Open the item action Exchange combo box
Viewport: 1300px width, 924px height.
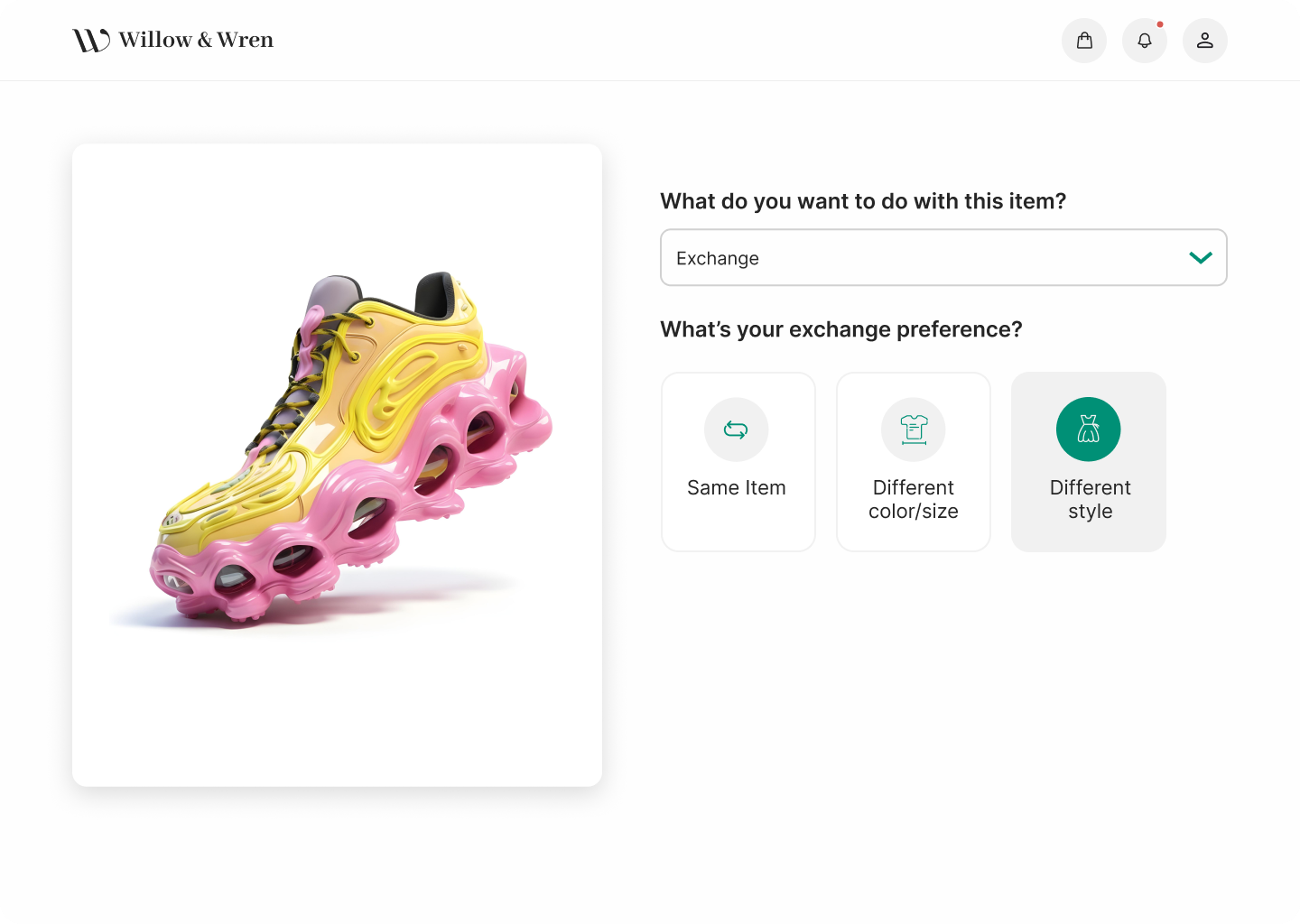click(943, 258)
